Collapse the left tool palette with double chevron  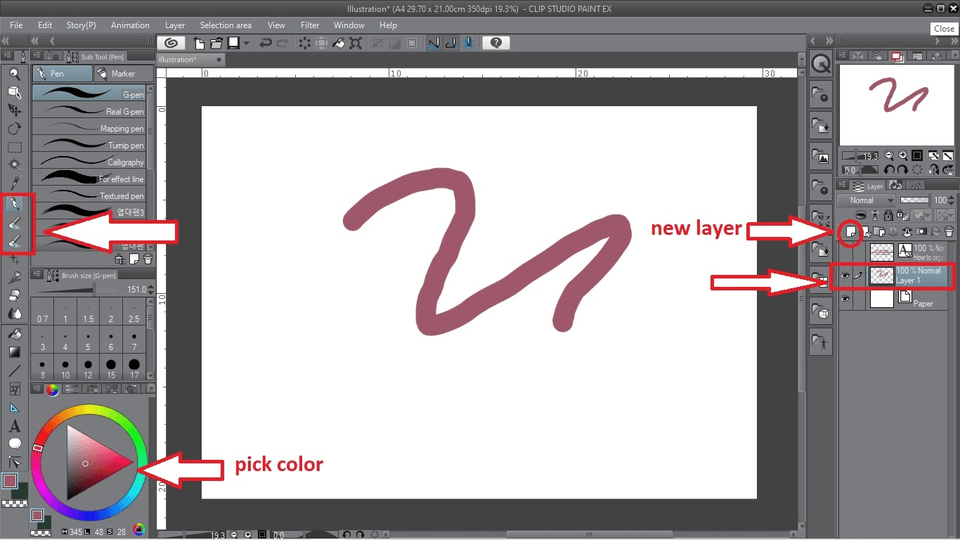[6, 41]
